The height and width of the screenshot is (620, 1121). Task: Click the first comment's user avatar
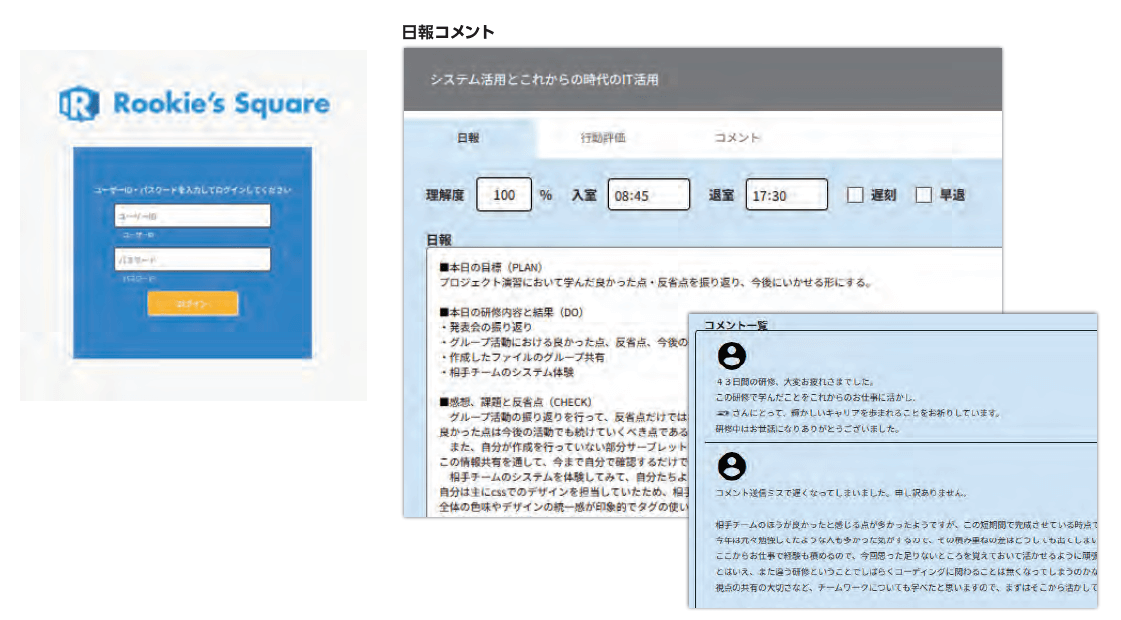[733, 355]
